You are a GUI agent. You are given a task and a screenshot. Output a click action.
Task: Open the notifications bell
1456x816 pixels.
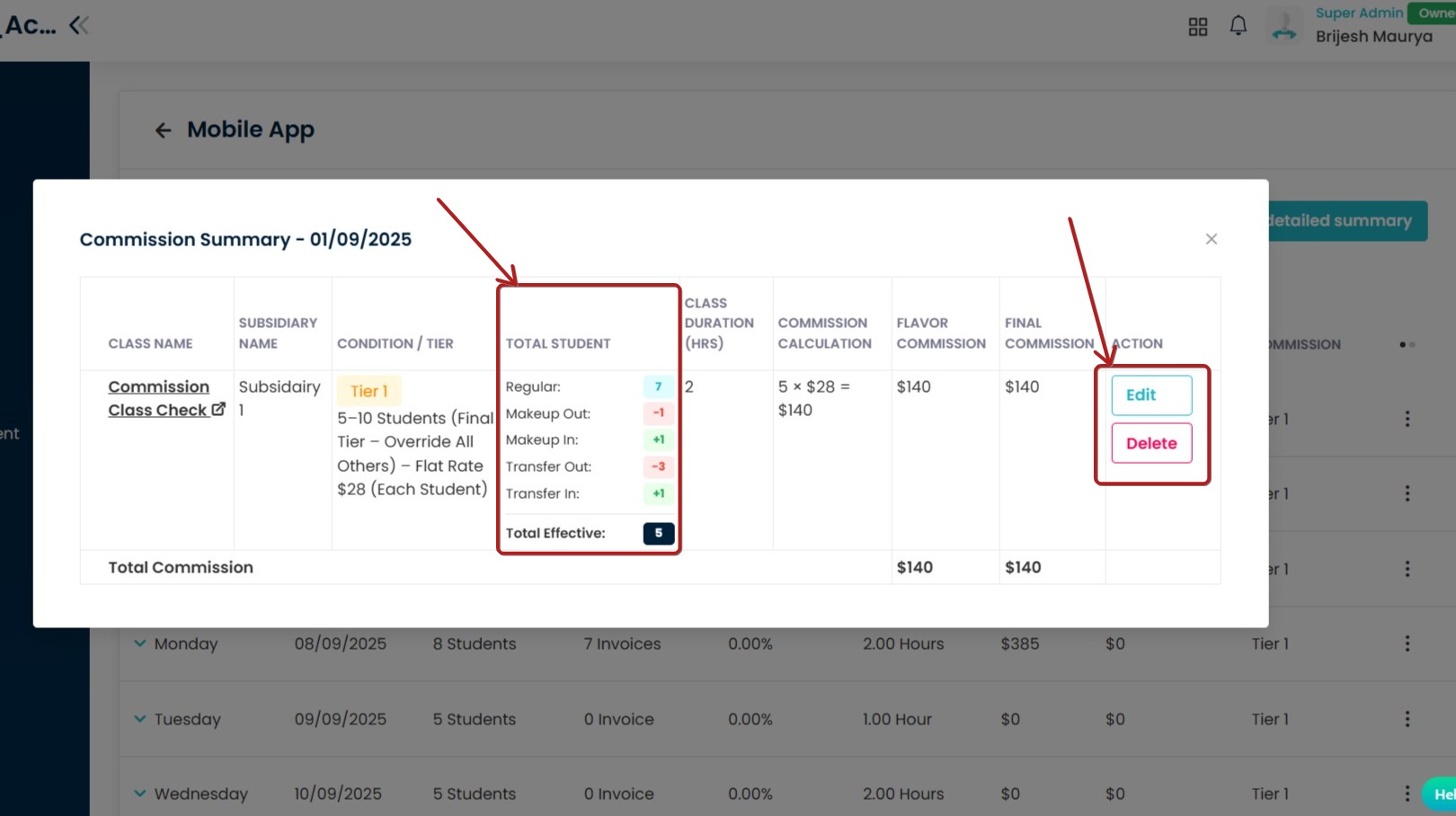(1238, 26)
